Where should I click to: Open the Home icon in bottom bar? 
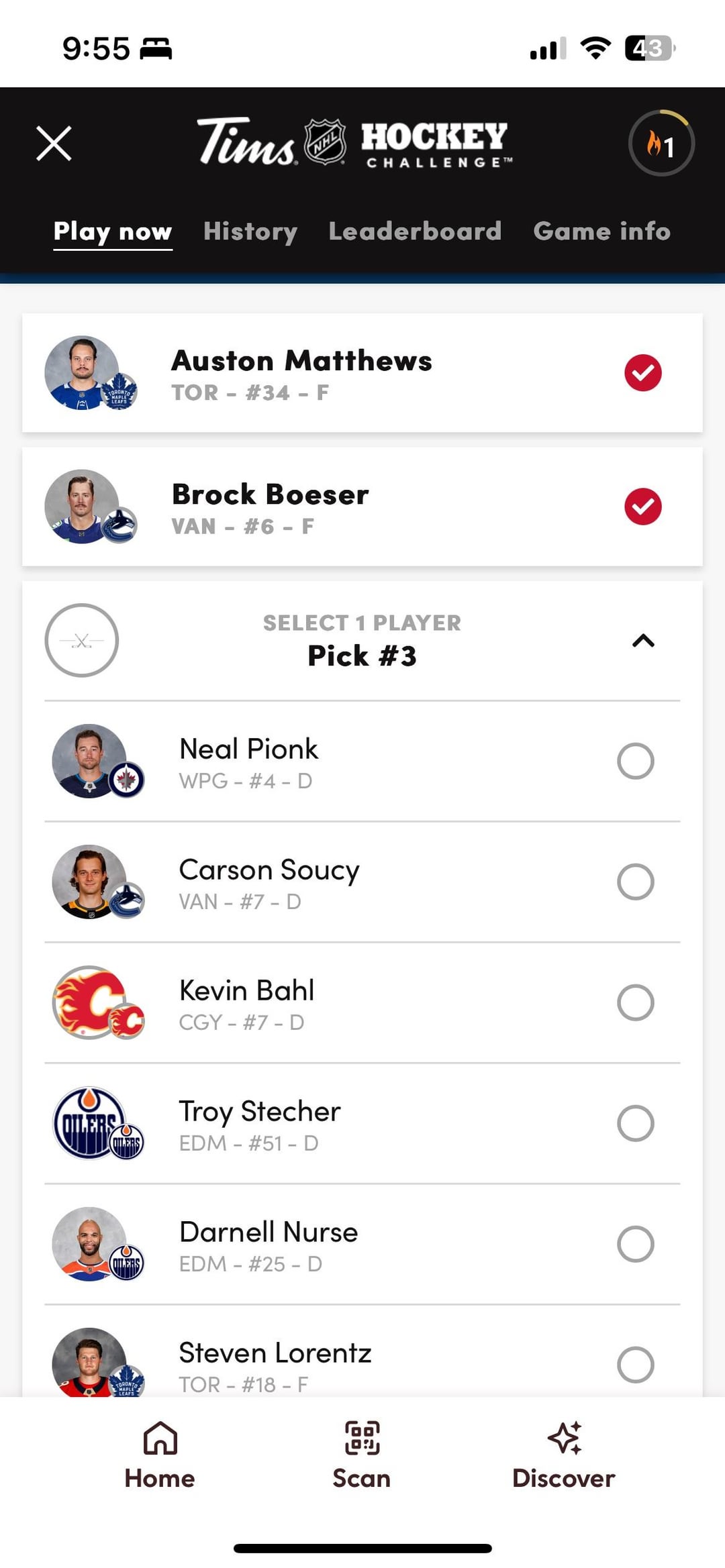pos(160,1439)
